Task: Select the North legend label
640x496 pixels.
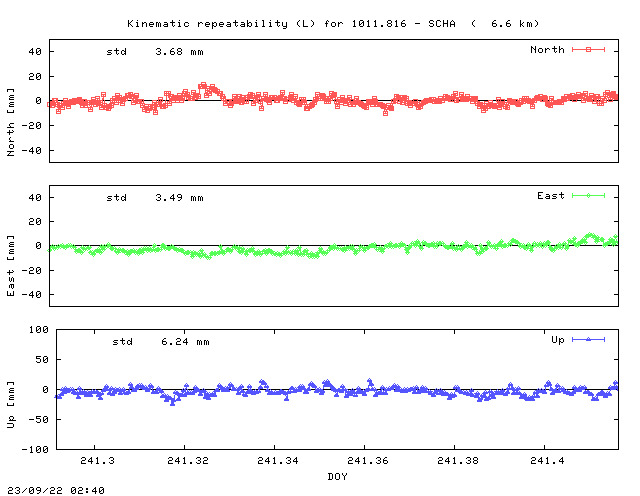Action: 547,50
